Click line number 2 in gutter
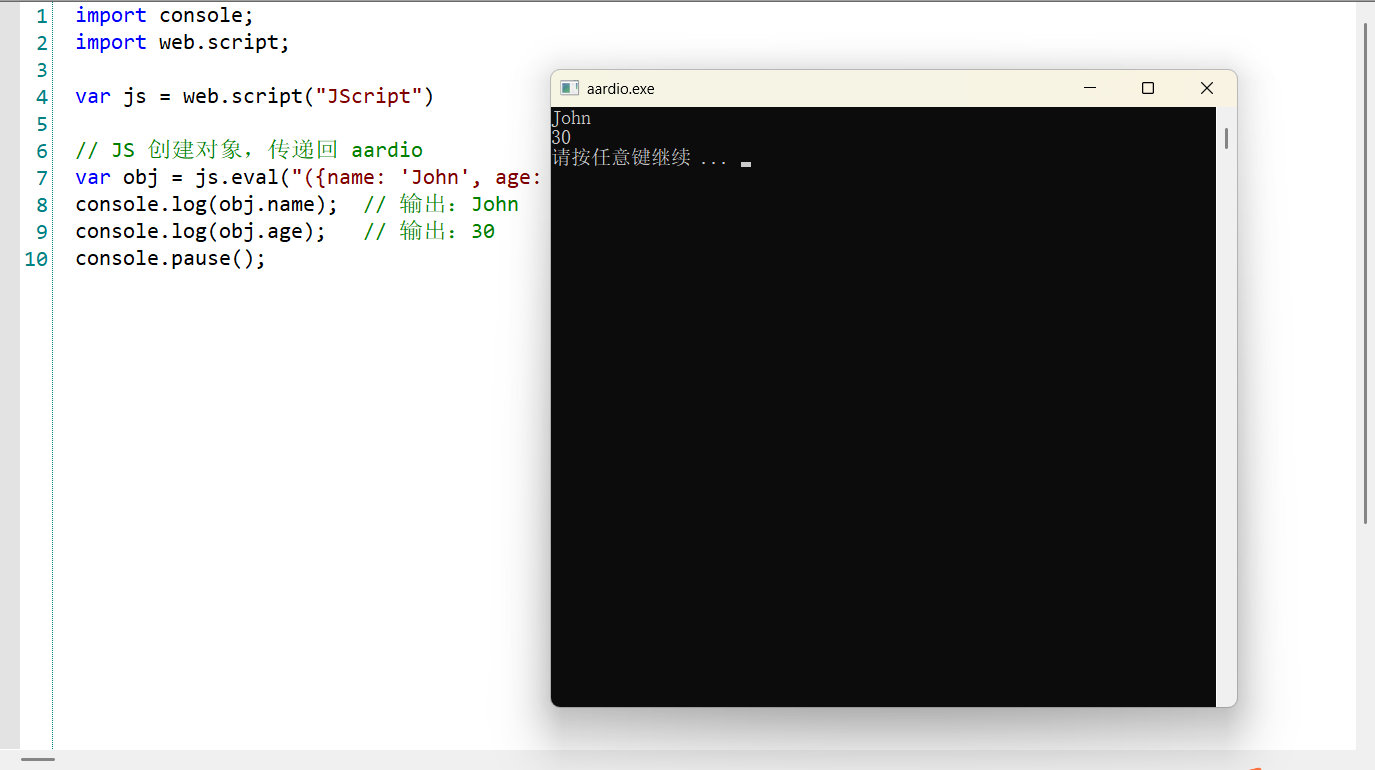The image size is (1375, 770). point(41,43)
